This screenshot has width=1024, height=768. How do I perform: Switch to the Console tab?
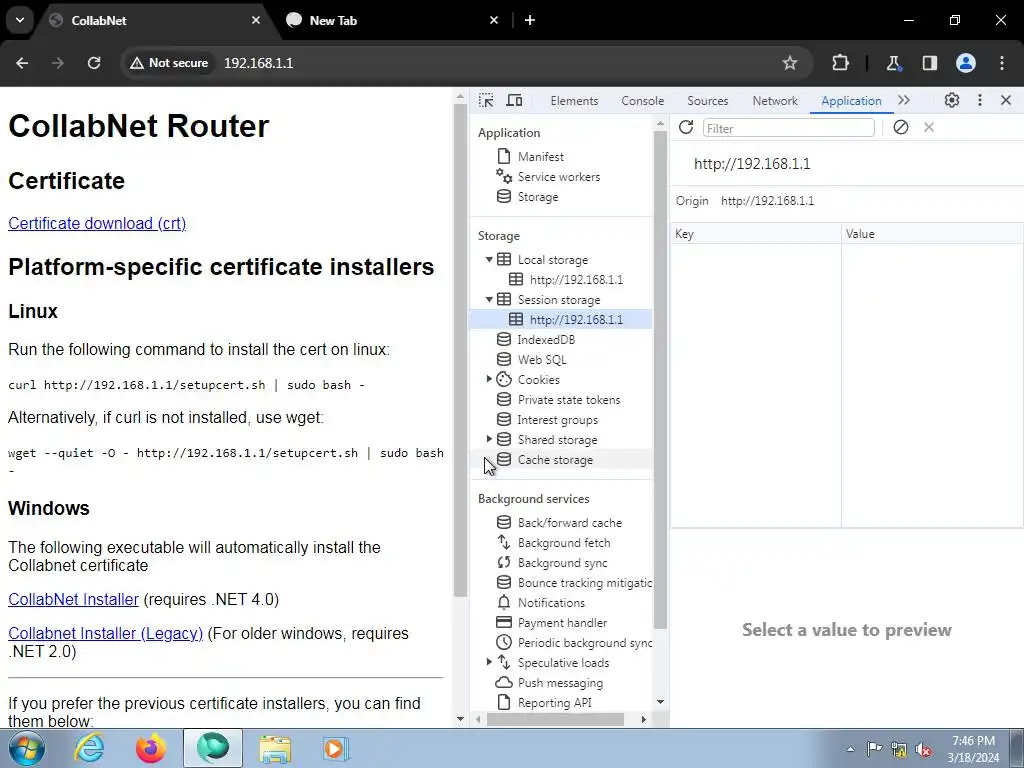(x=643, y=101)
